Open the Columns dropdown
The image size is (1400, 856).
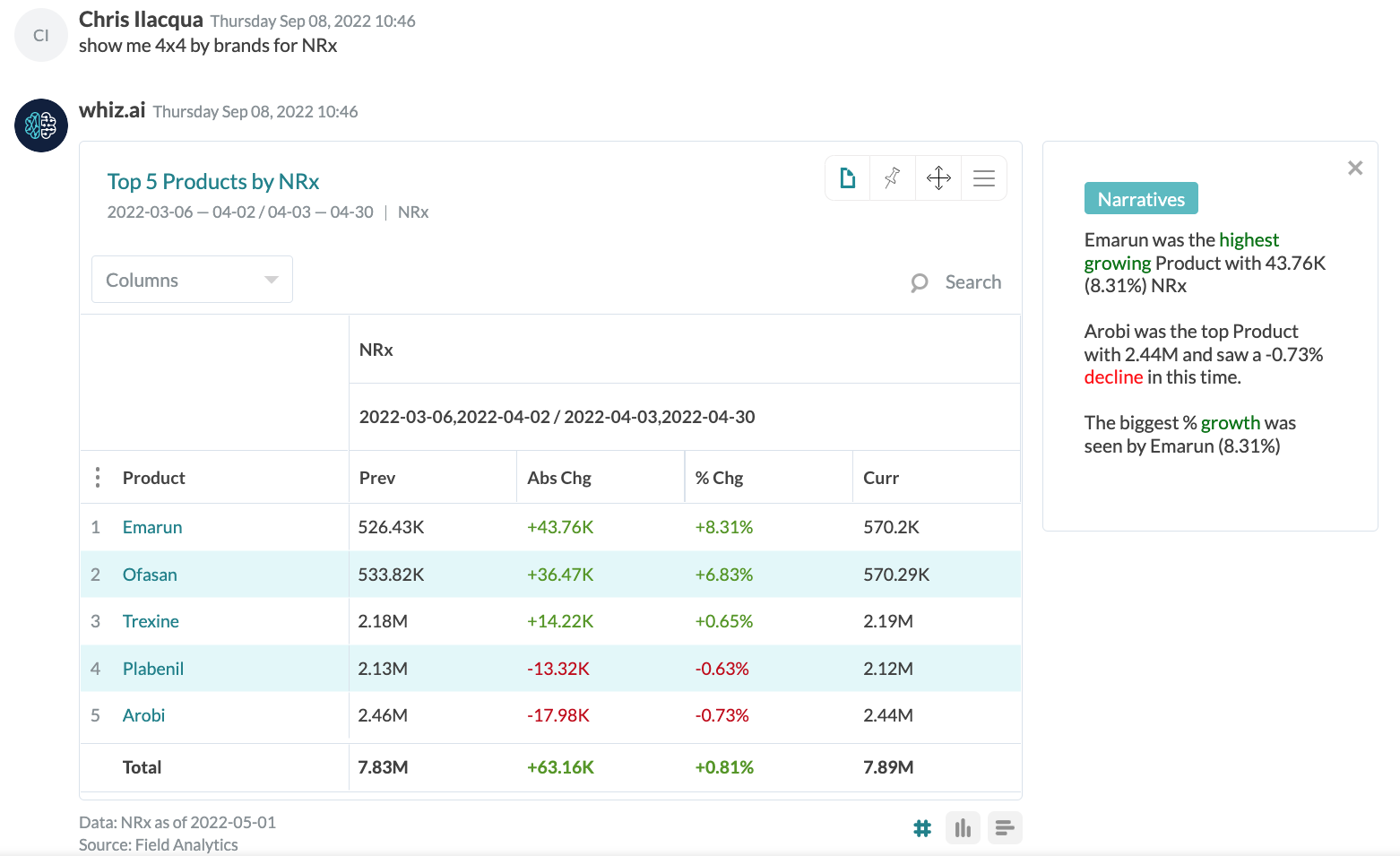click(x=192, y=280)
